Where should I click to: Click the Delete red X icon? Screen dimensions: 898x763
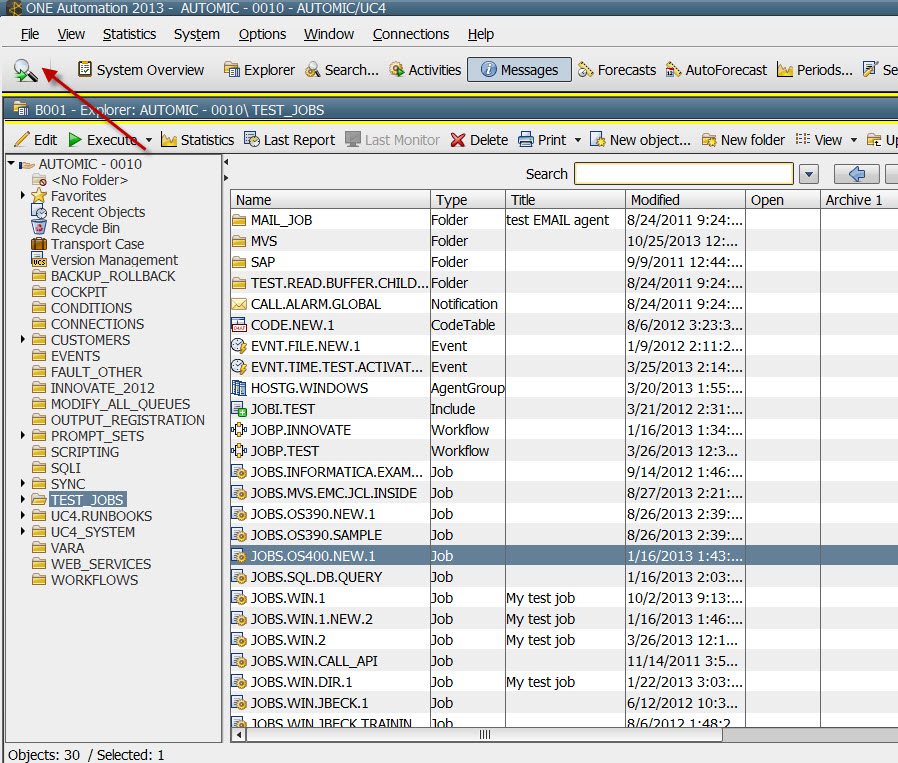[x=458, y=140]
